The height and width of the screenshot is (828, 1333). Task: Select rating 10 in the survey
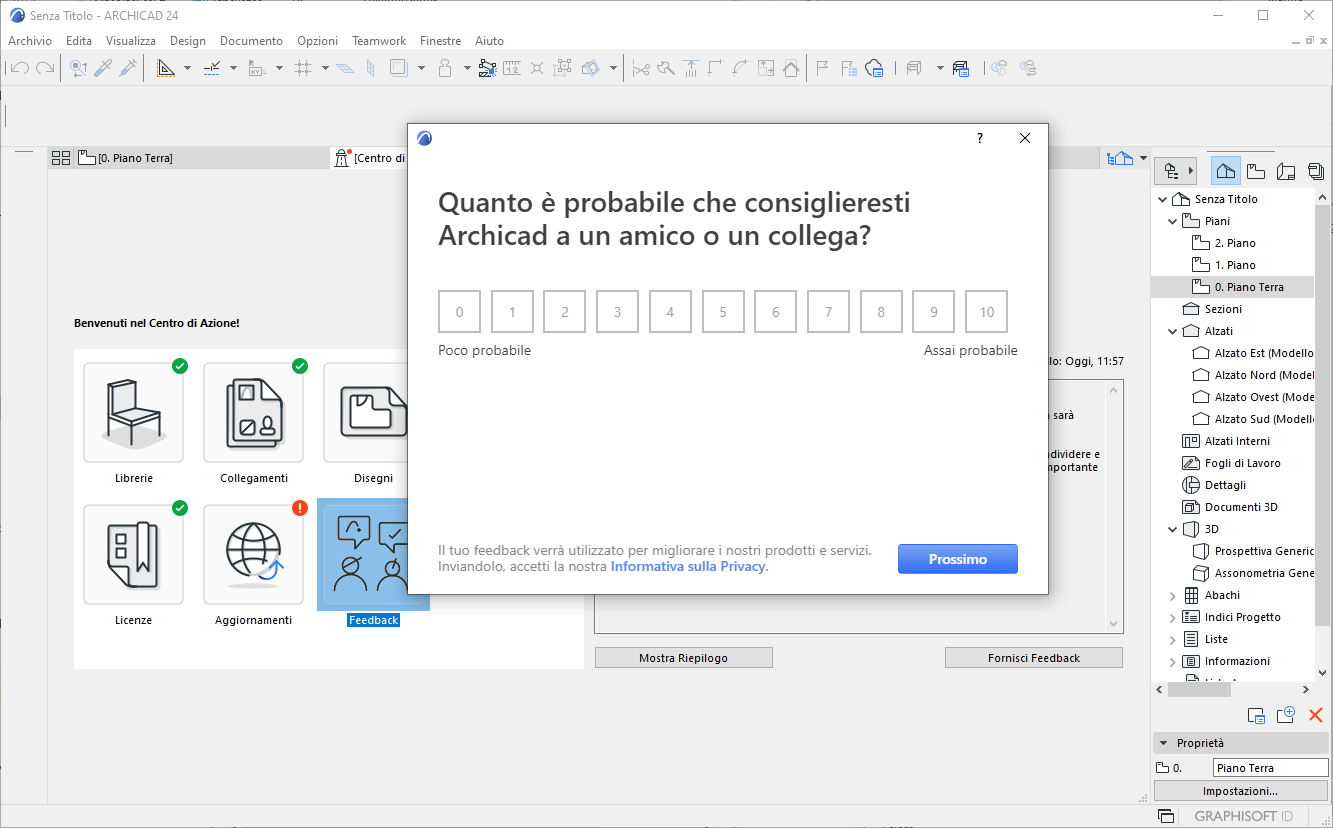pyautogui.click(x=986, y=312)
